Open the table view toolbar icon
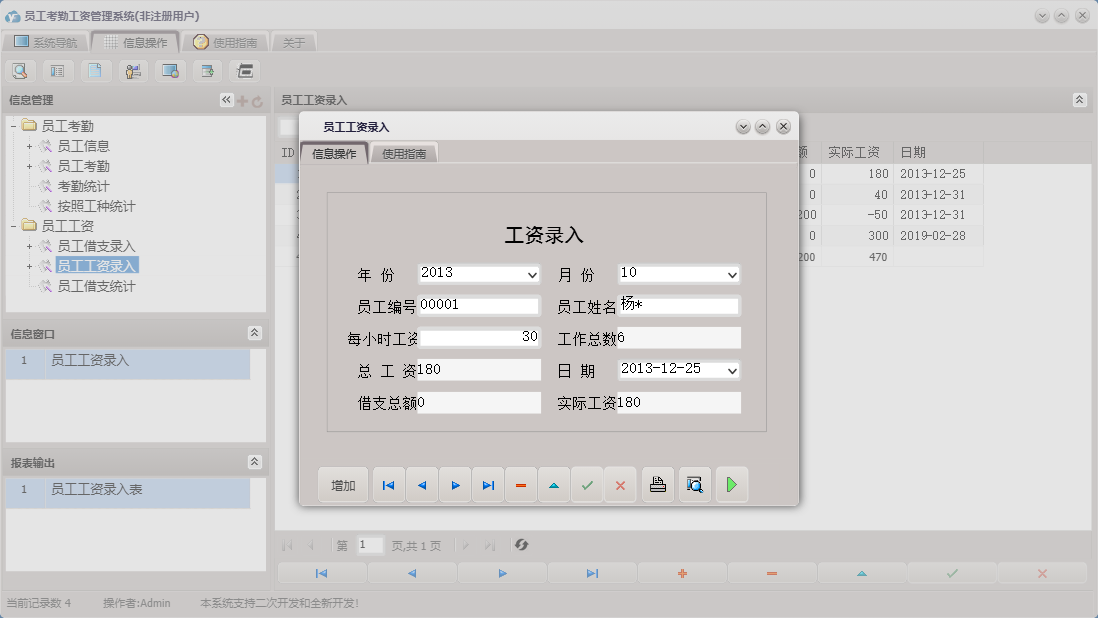This screenshot has height=618, width=1098. (57, 70)
